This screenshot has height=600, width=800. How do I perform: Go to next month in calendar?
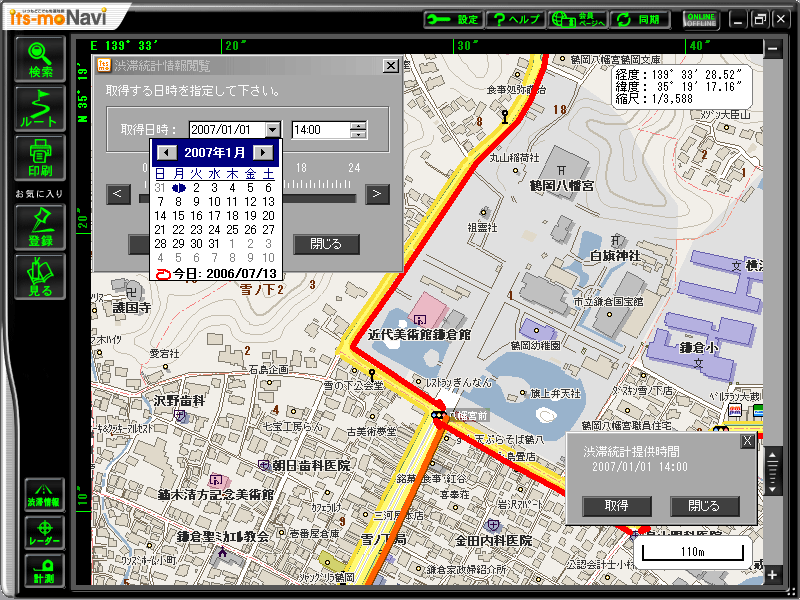click(263, 153)
